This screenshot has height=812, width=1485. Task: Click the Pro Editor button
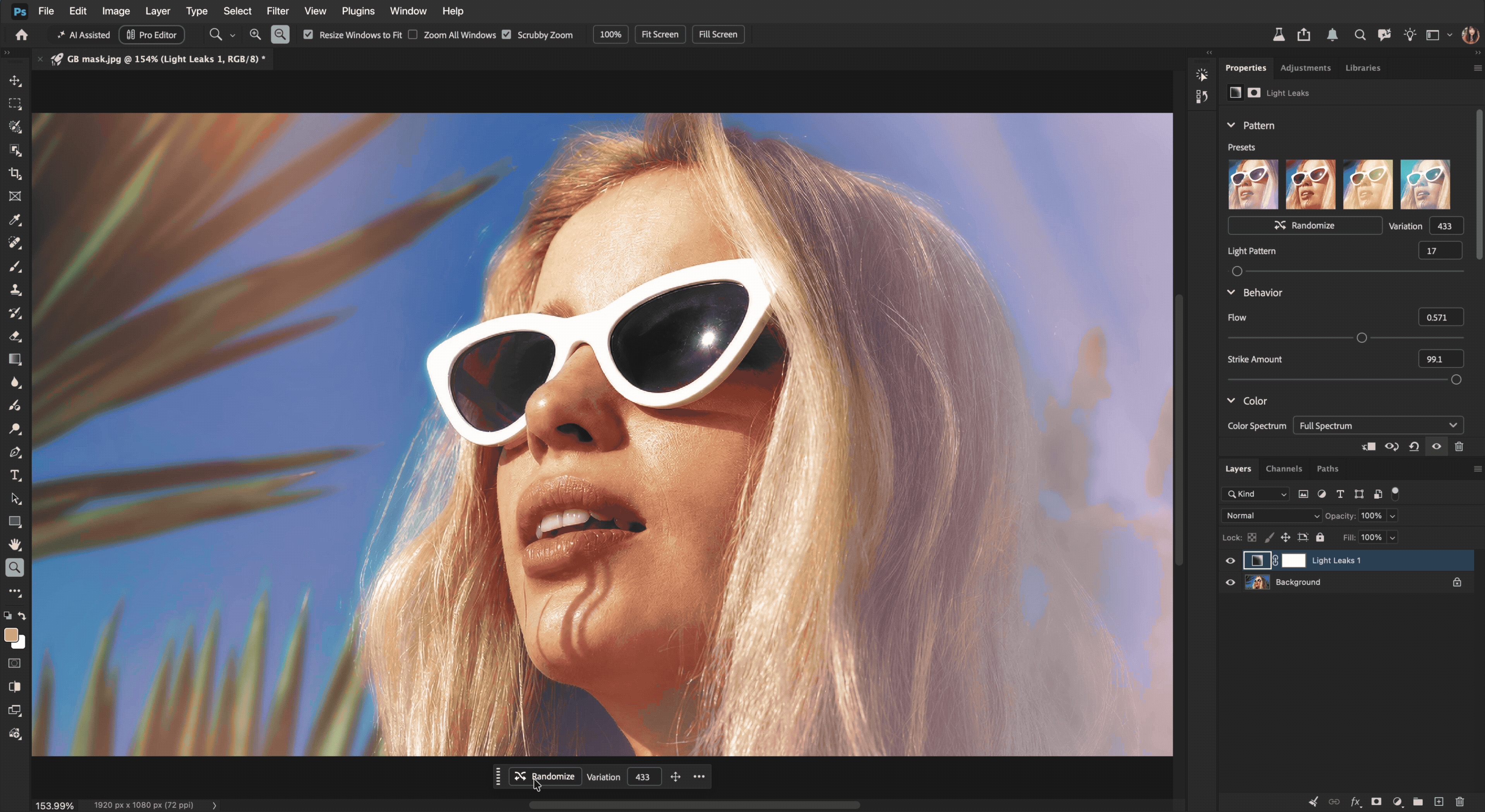click(152, 34)
